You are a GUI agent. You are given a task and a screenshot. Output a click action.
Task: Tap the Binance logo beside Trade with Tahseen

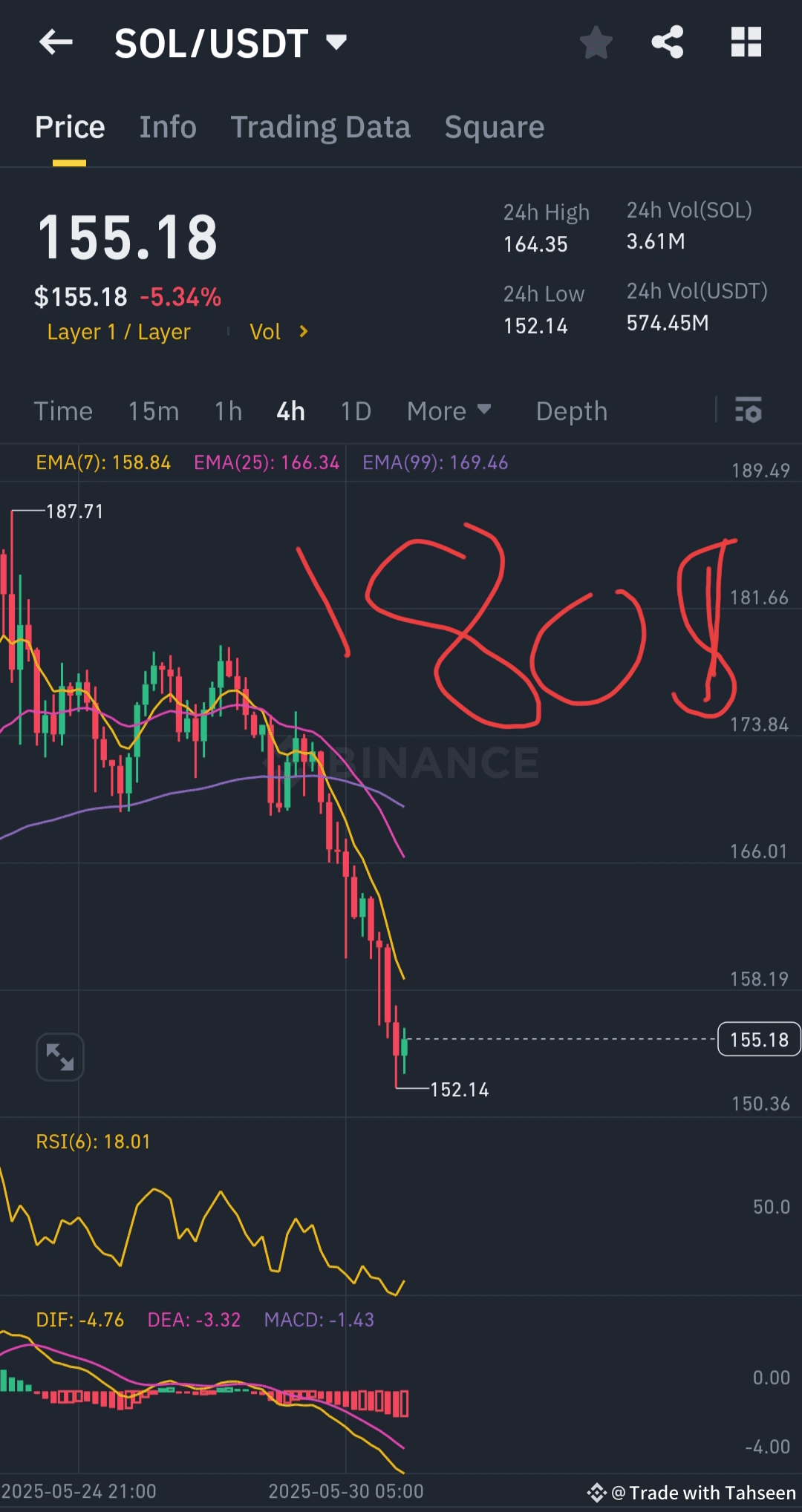click(x=597, y=1493)
